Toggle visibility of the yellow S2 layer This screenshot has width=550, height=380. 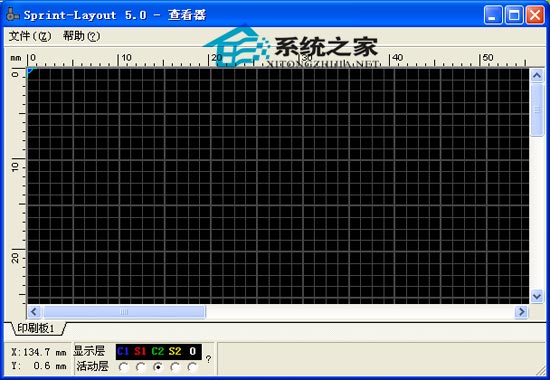click(175, 351)
